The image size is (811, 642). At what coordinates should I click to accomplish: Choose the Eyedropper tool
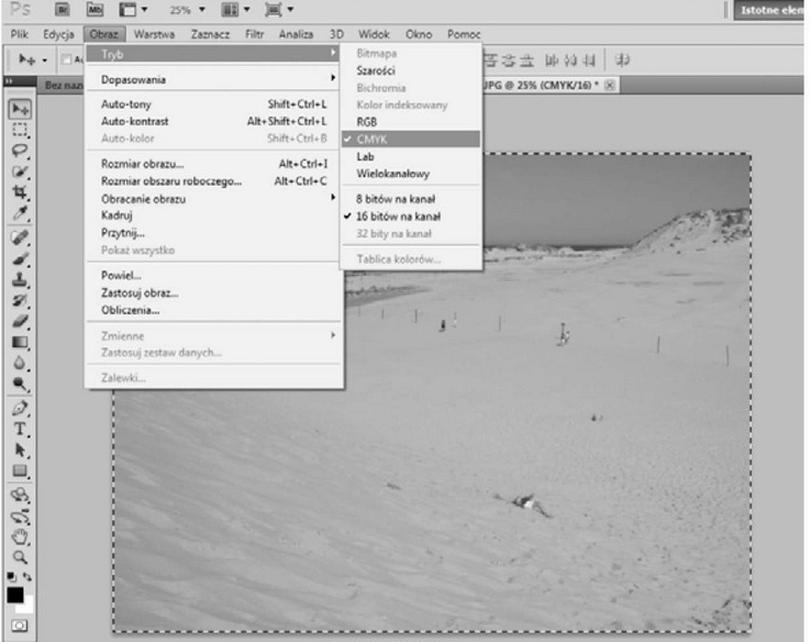tap(19, 213)
